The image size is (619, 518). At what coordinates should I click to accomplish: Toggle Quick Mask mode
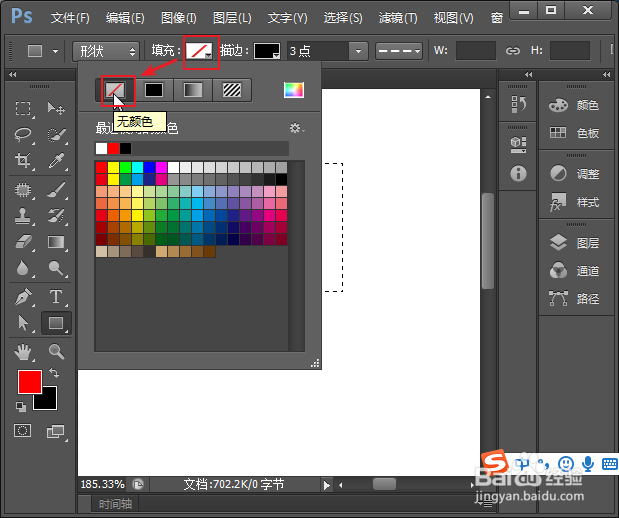pyautogui.click(x=23, y=430)
